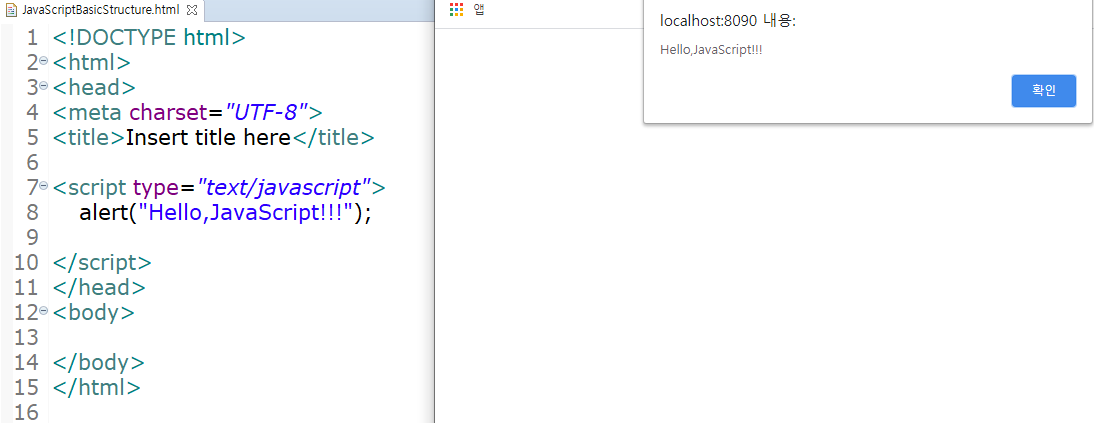Click the "UTF-8" charset value
Screen dimensions: 1094x423
tap(267, 112)
